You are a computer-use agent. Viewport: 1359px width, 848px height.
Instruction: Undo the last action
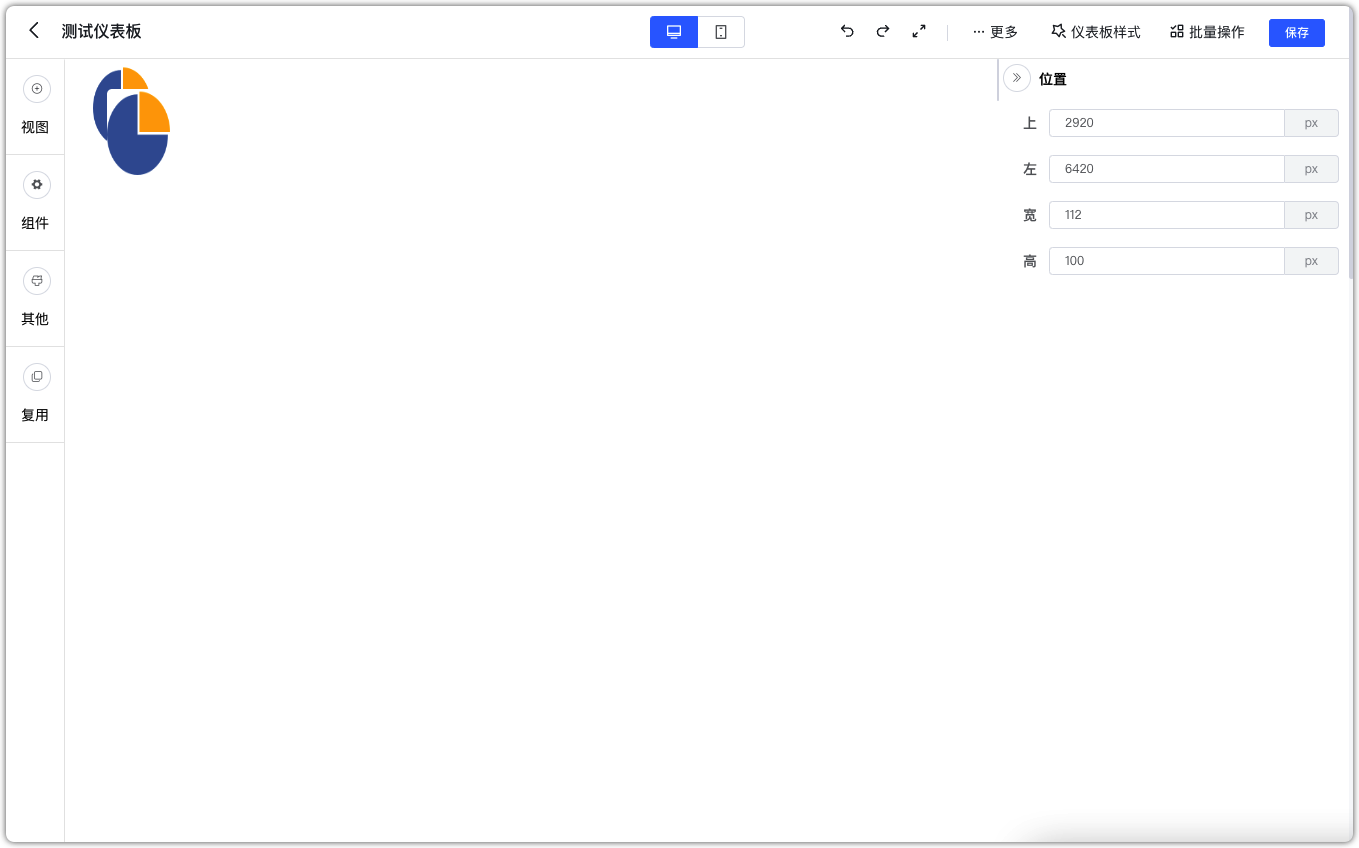point(847,32)
